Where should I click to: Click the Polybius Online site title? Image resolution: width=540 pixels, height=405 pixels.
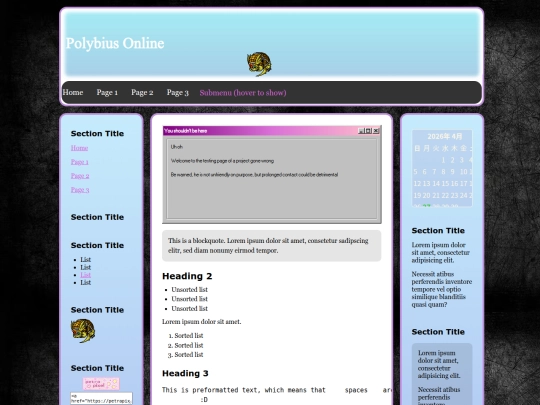115,43
